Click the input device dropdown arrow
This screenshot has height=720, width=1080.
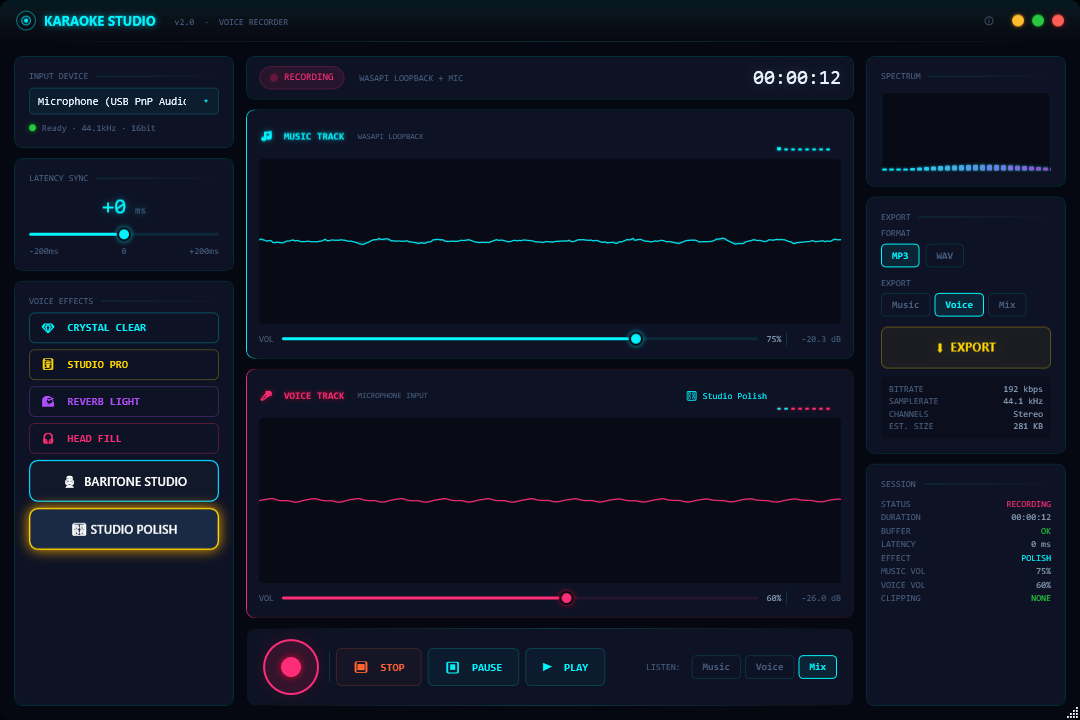(x=206, y=101)
